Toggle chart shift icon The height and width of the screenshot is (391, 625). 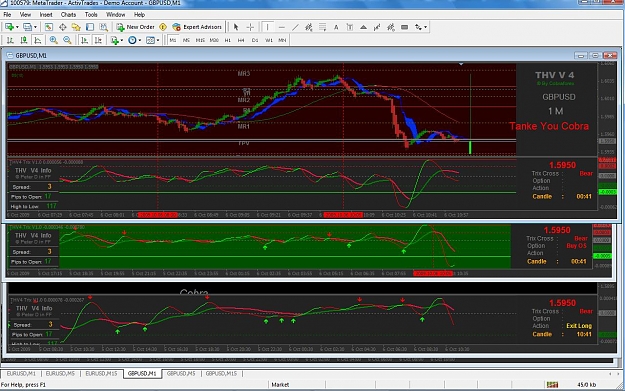98,40
